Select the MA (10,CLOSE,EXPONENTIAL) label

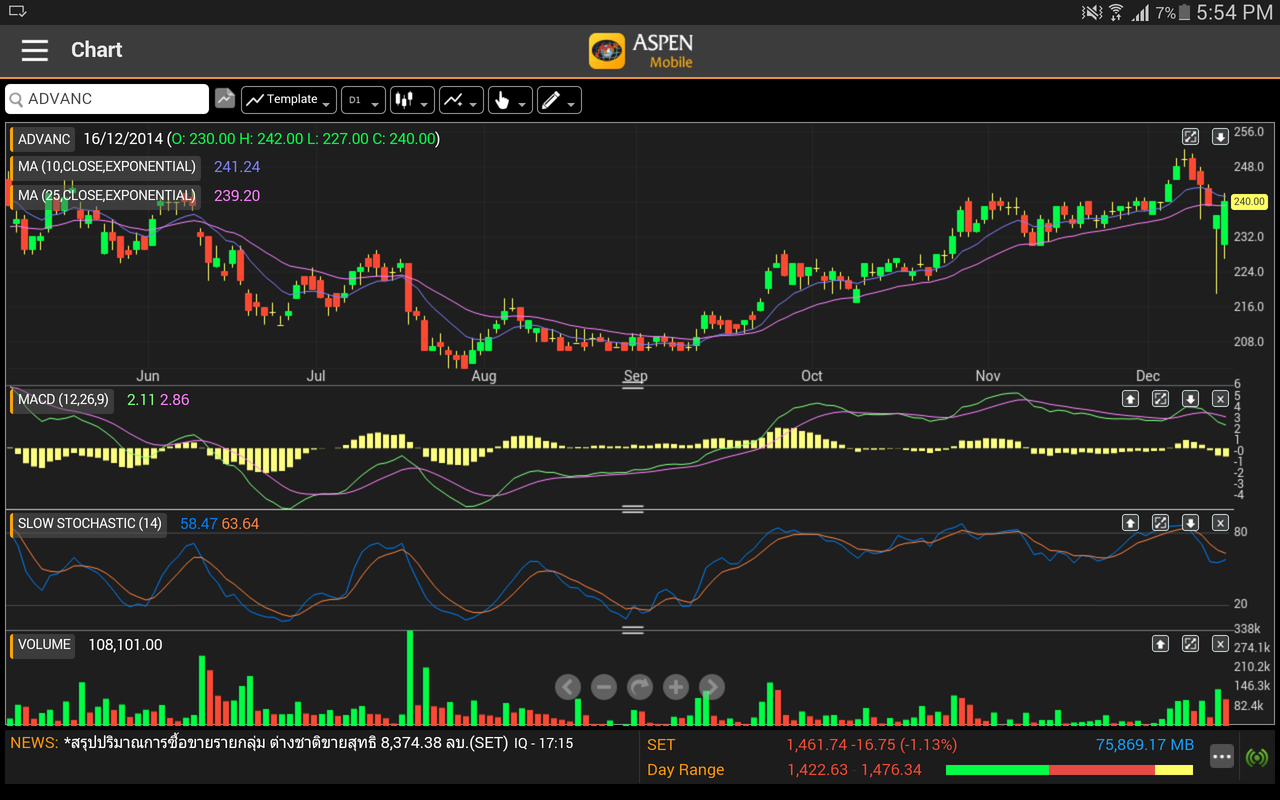tap(106, 167)
